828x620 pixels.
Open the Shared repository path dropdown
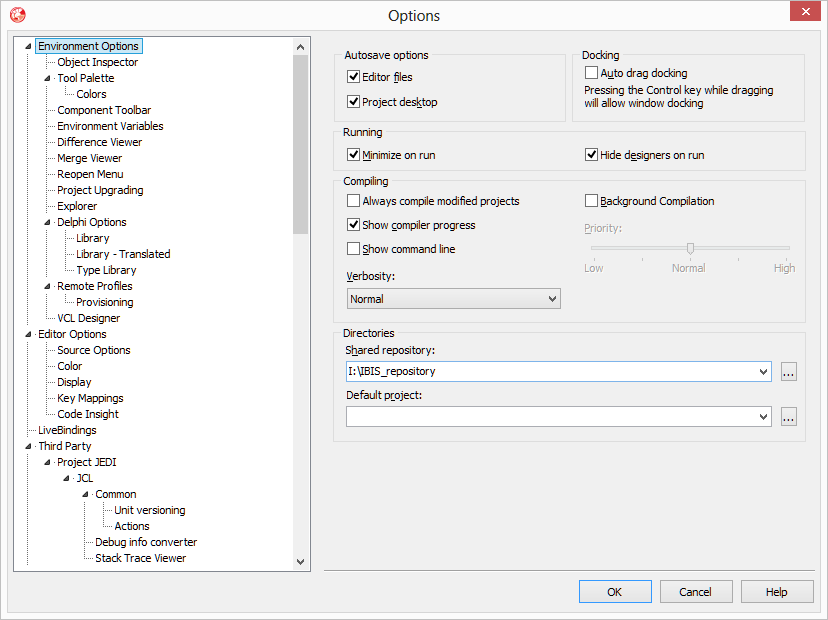[x=764, y=371]
